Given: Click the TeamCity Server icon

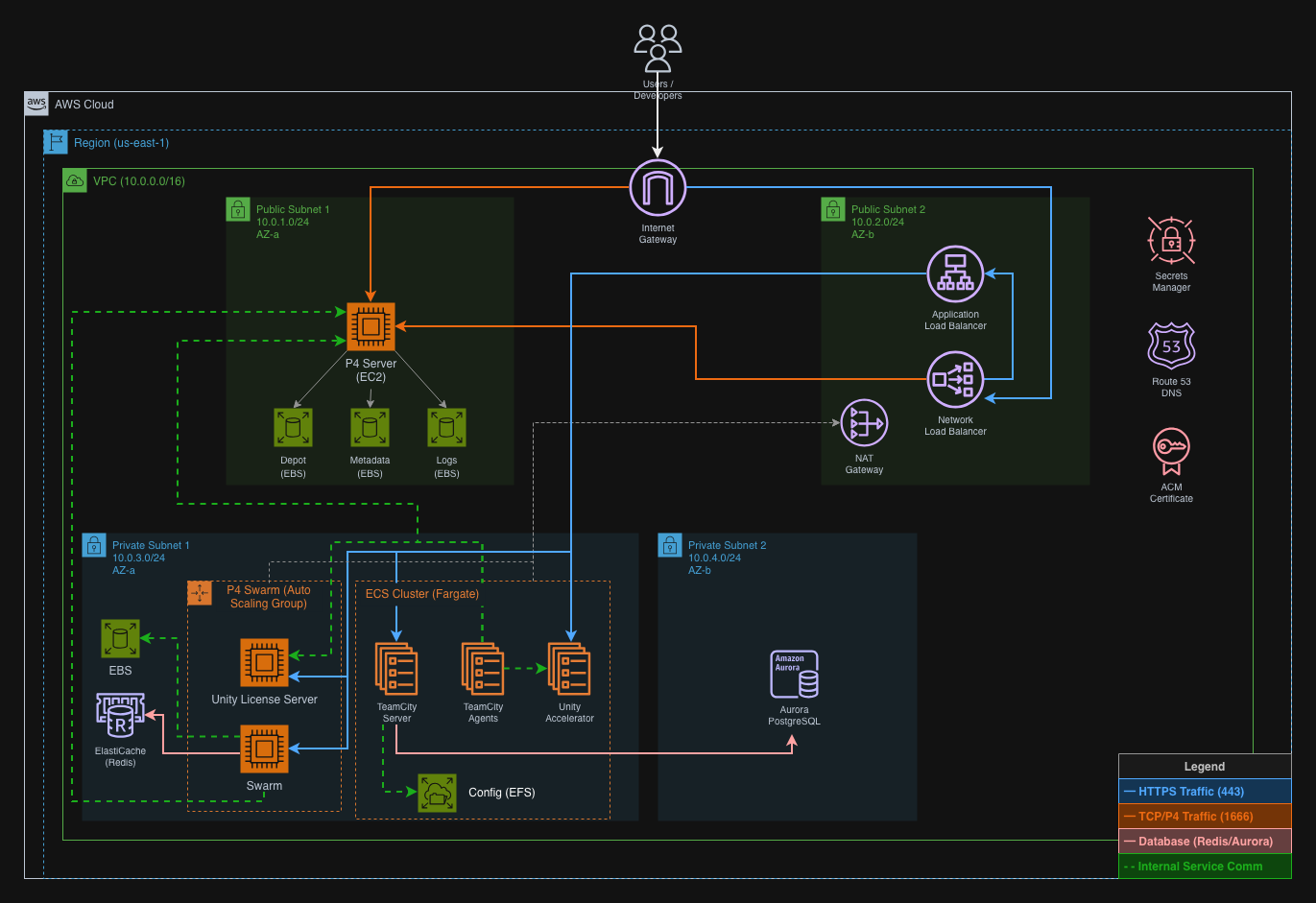Looking at the screenshot, I should coord(396,669).
